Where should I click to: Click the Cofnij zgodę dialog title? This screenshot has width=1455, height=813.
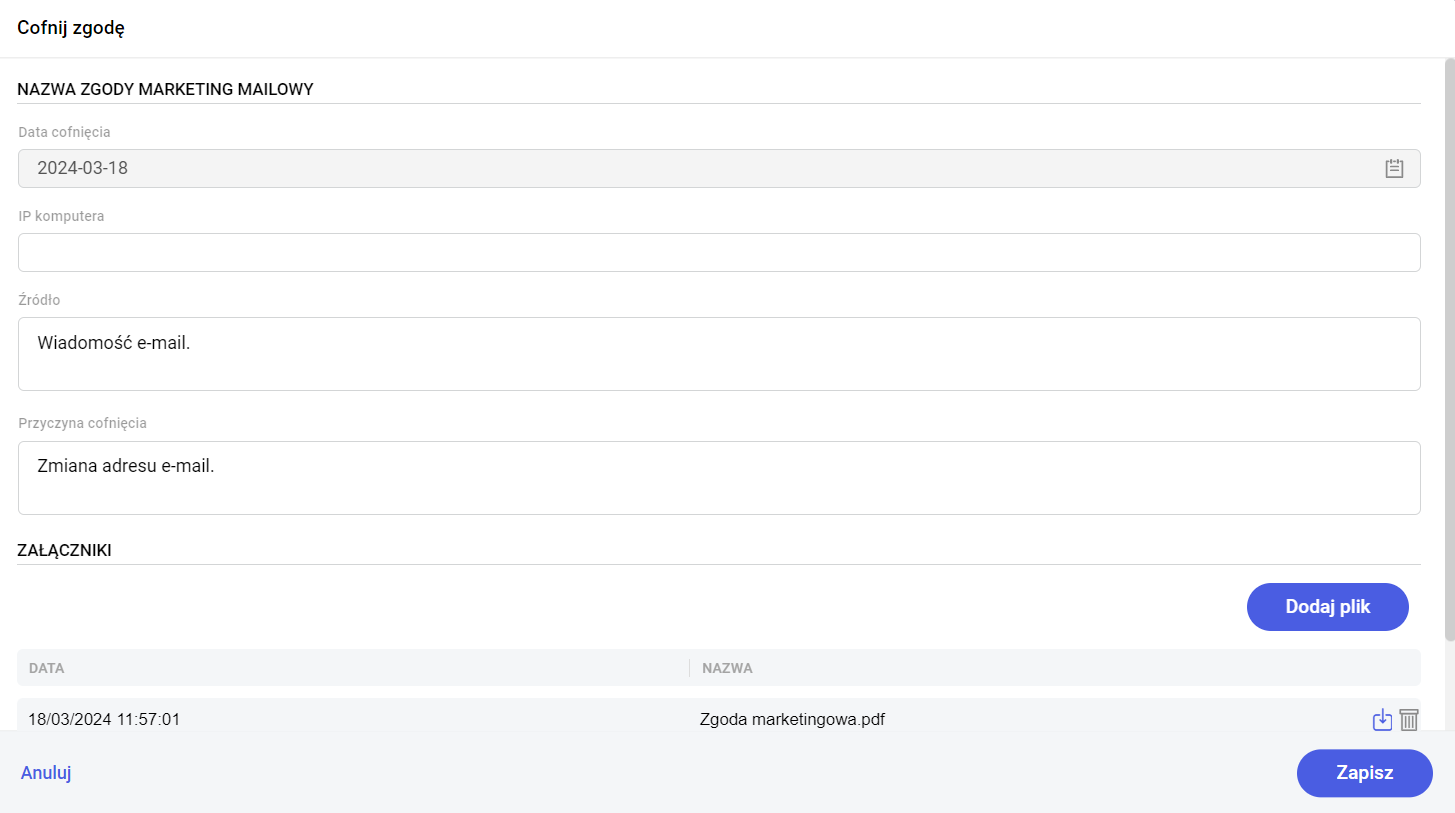pos(71,28)
